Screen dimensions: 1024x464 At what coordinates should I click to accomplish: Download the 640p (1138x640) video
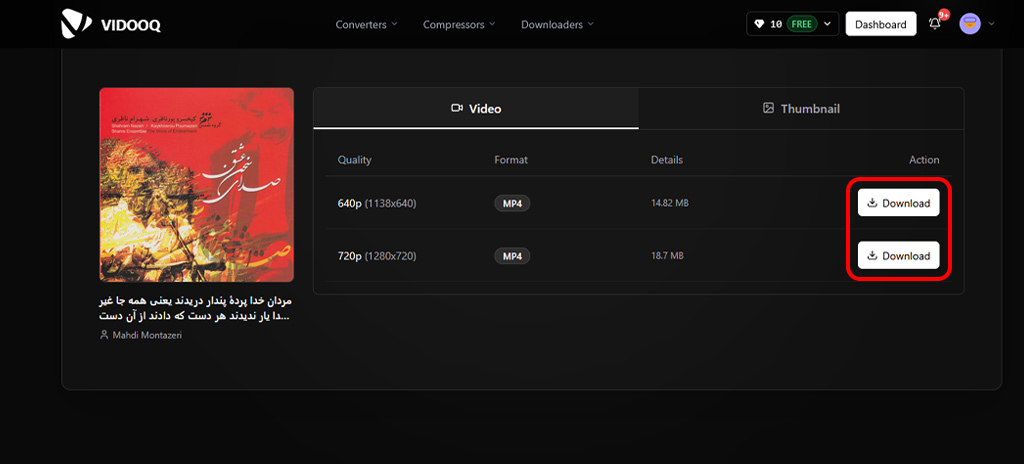click(898, 203)
